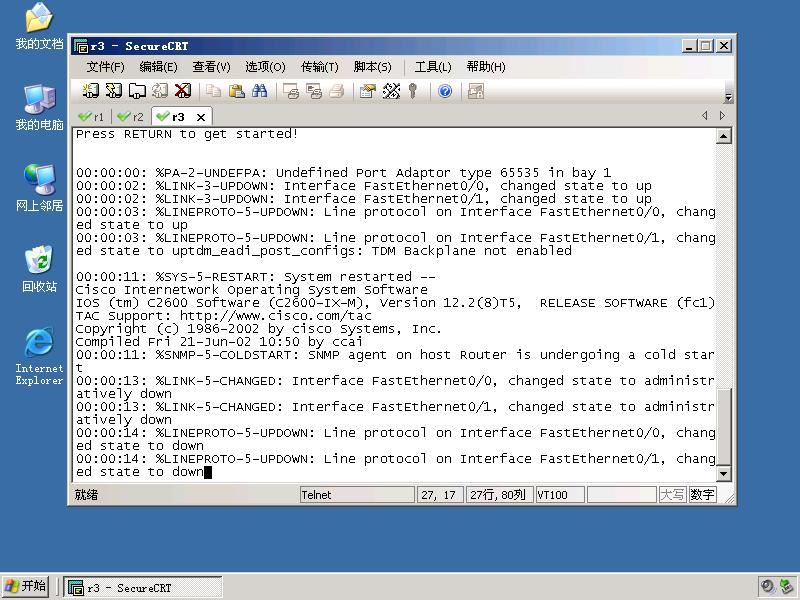Click the Print Screen toolbar icon

pos(291,91)
